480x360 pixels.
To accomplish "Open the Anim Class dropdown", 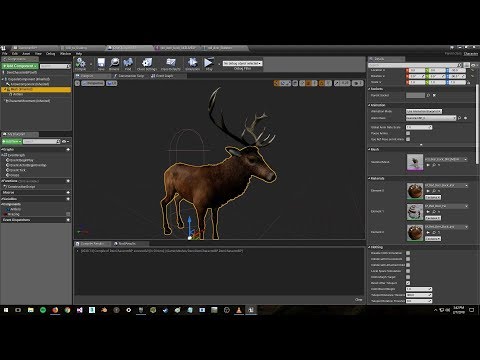I will pos(431,118).
